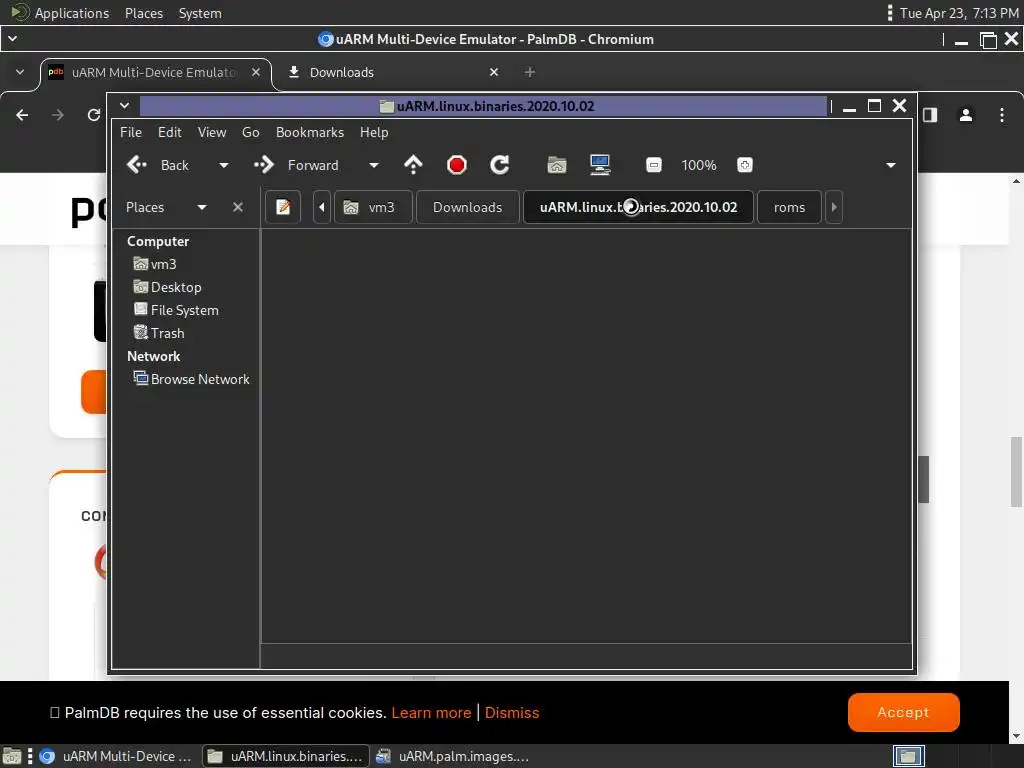Open the Bookmarks menu
The height and width of the screenshot is (768, 1024).
(x=310, y=132)
